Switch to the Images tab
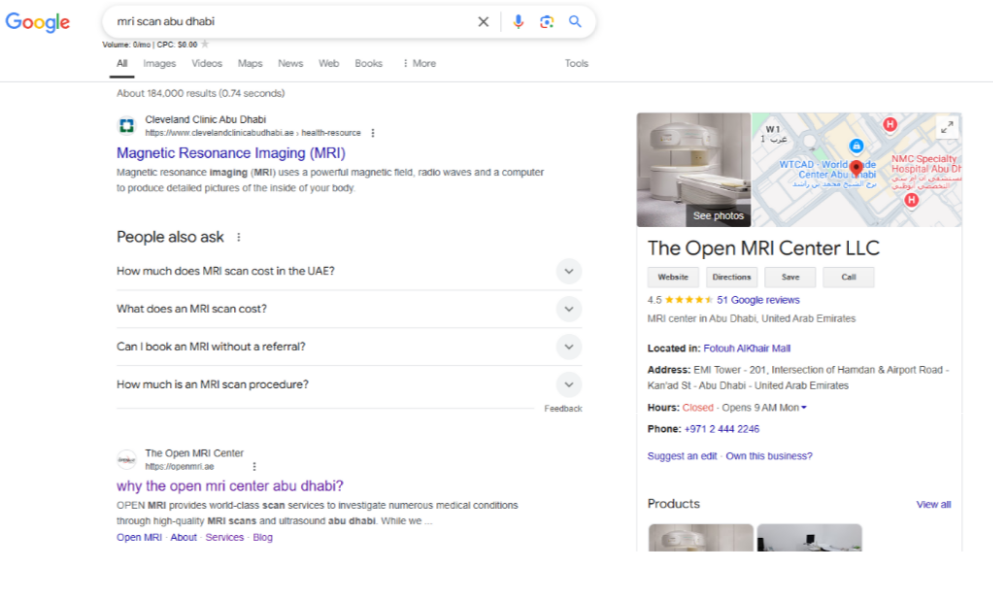The width and height of the screenshot is (993, 601). 160,63
